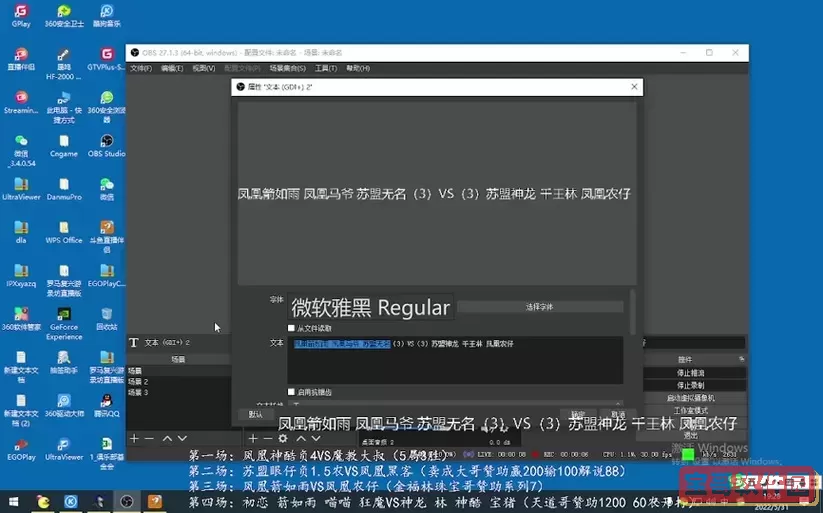823x513 pixels.
Task: Launch the 360安全浏览器 desktop shortcut
Action: (107, 107)
